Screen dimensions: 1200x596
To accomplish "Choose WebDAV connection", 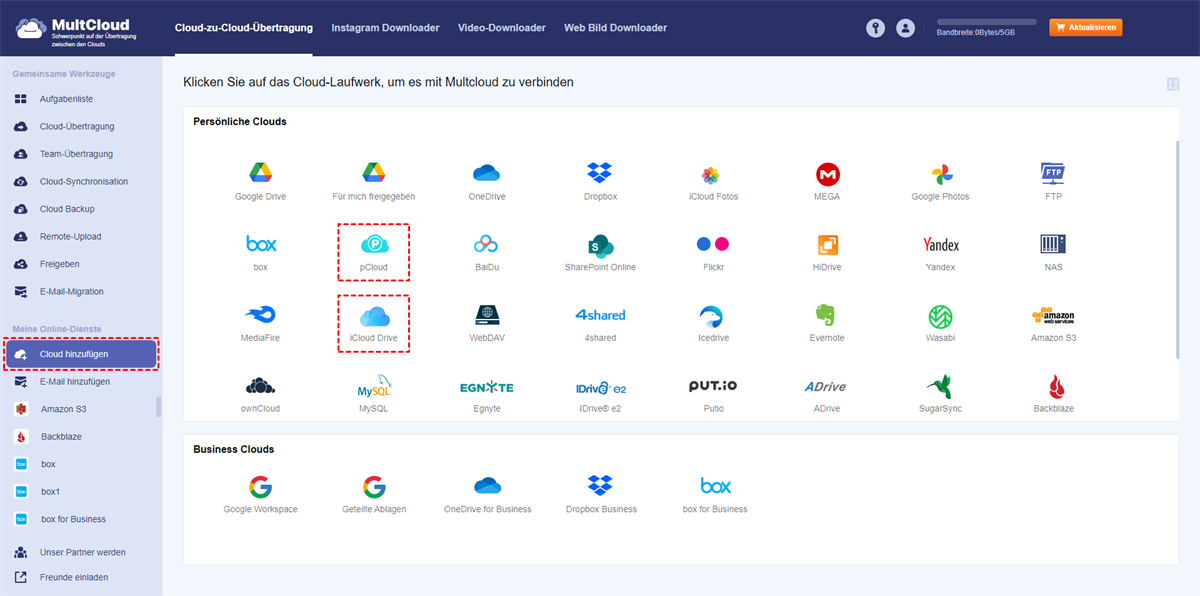I will click(x=487, y=315).
